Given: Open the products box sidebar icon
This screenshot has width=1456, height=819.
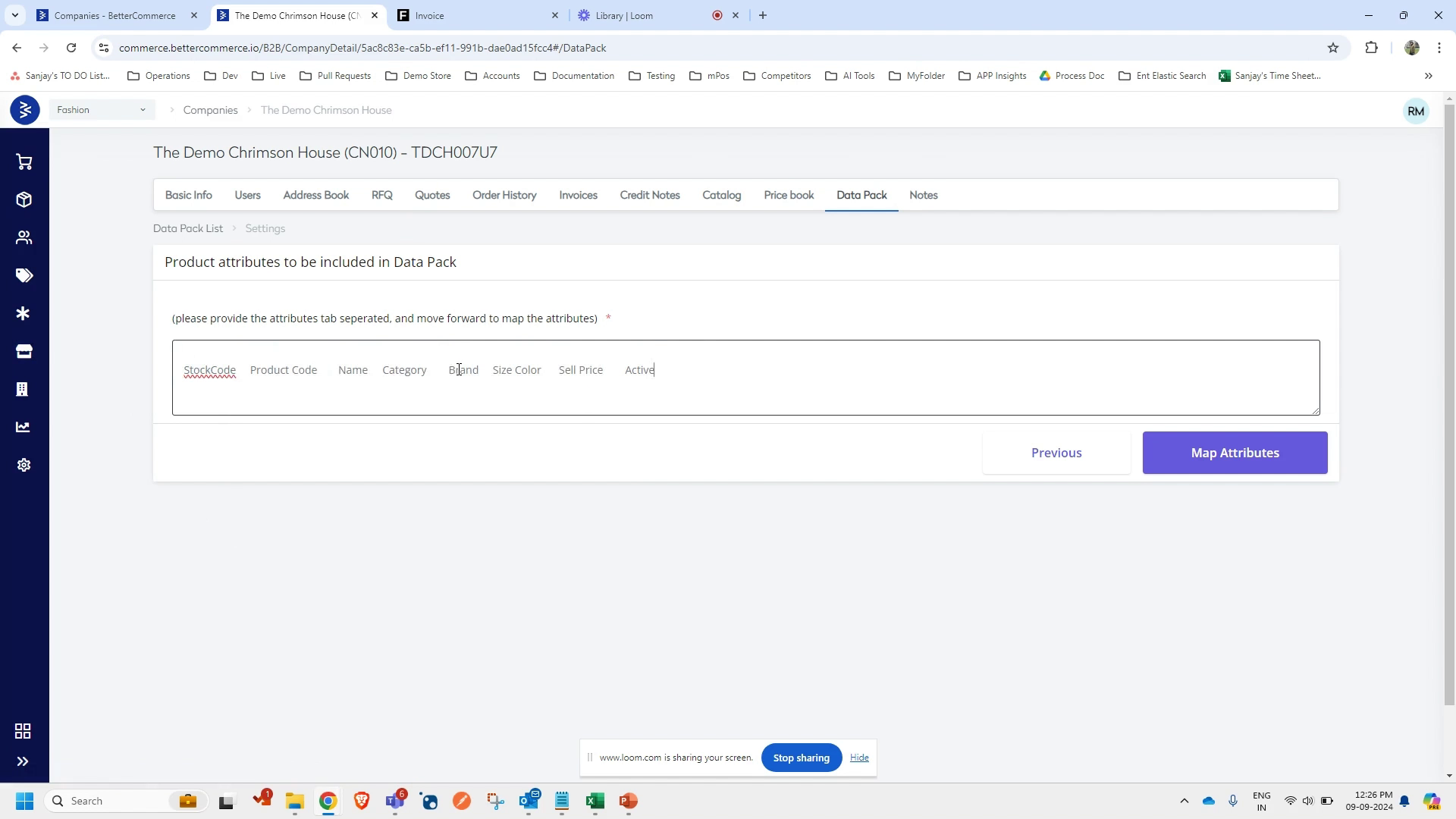Looking at the screenshot, I should [x=24, y=200].
